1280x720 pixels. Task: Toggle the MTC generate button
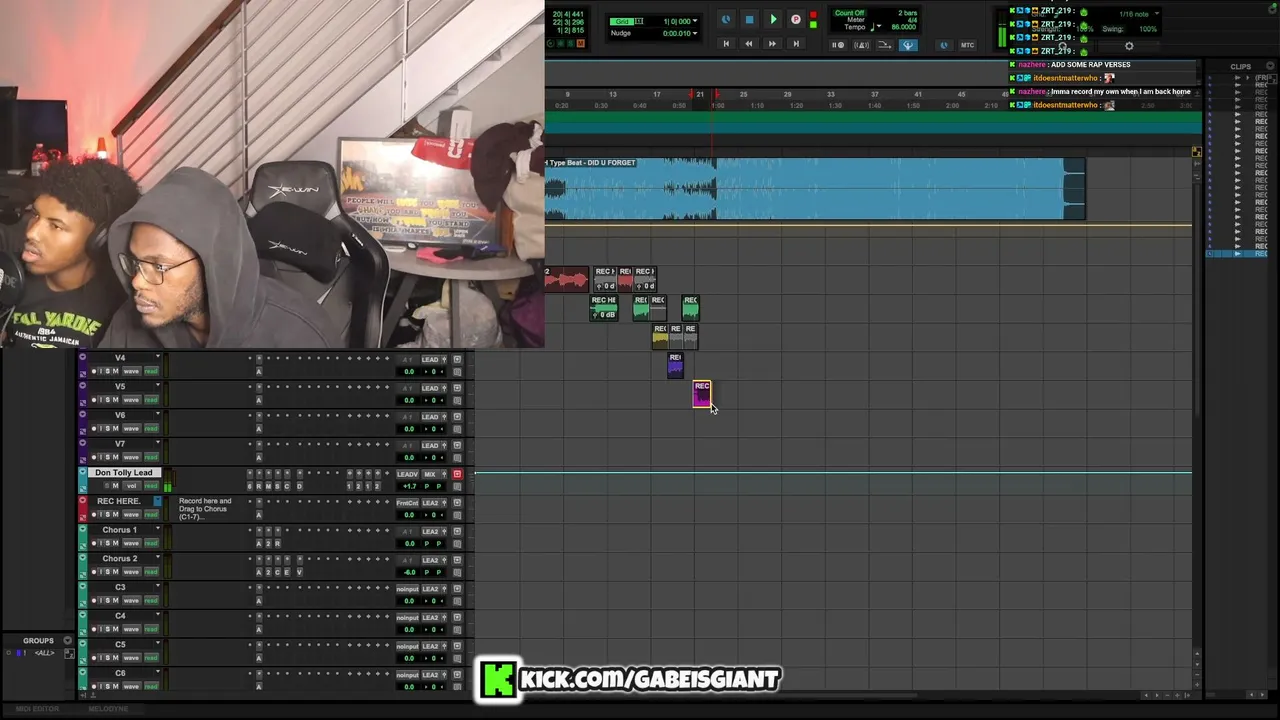click(967, 45)
